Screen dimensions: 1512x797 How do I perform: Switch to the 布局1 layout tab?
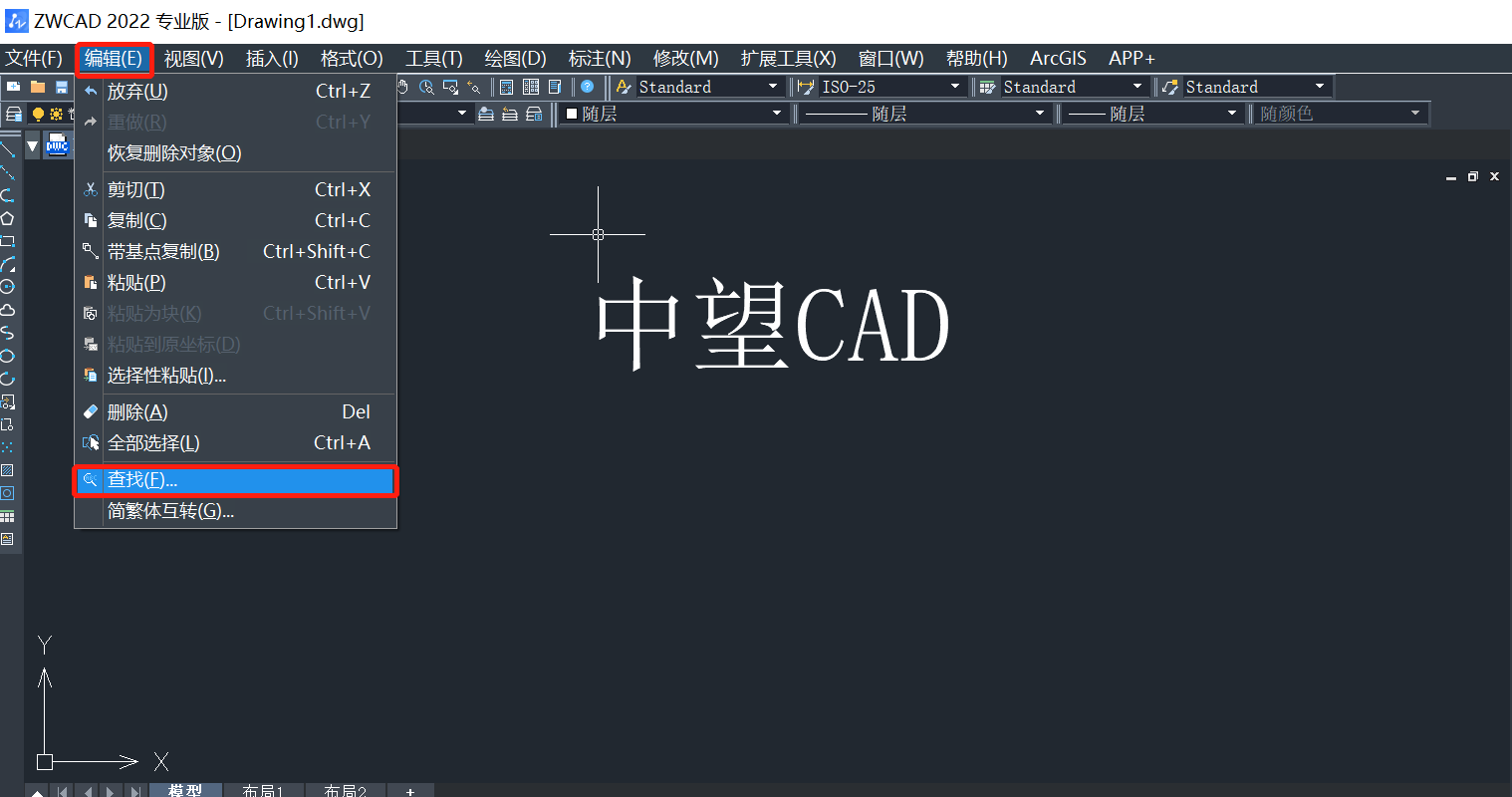pos(263,790)
